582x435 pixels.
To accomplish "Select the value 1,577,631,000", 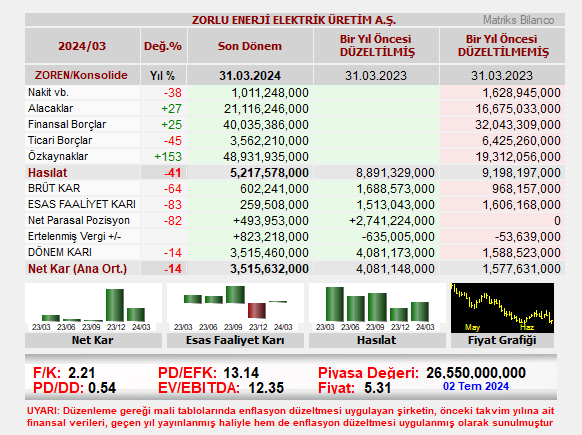I will [521, 269].
